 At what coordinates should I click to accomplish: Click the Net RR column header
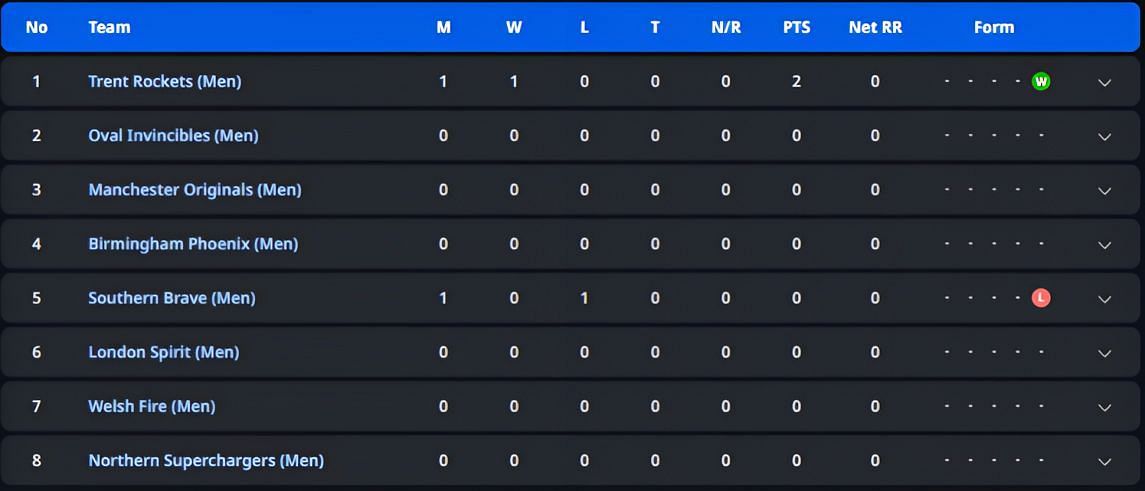(875, 28)
